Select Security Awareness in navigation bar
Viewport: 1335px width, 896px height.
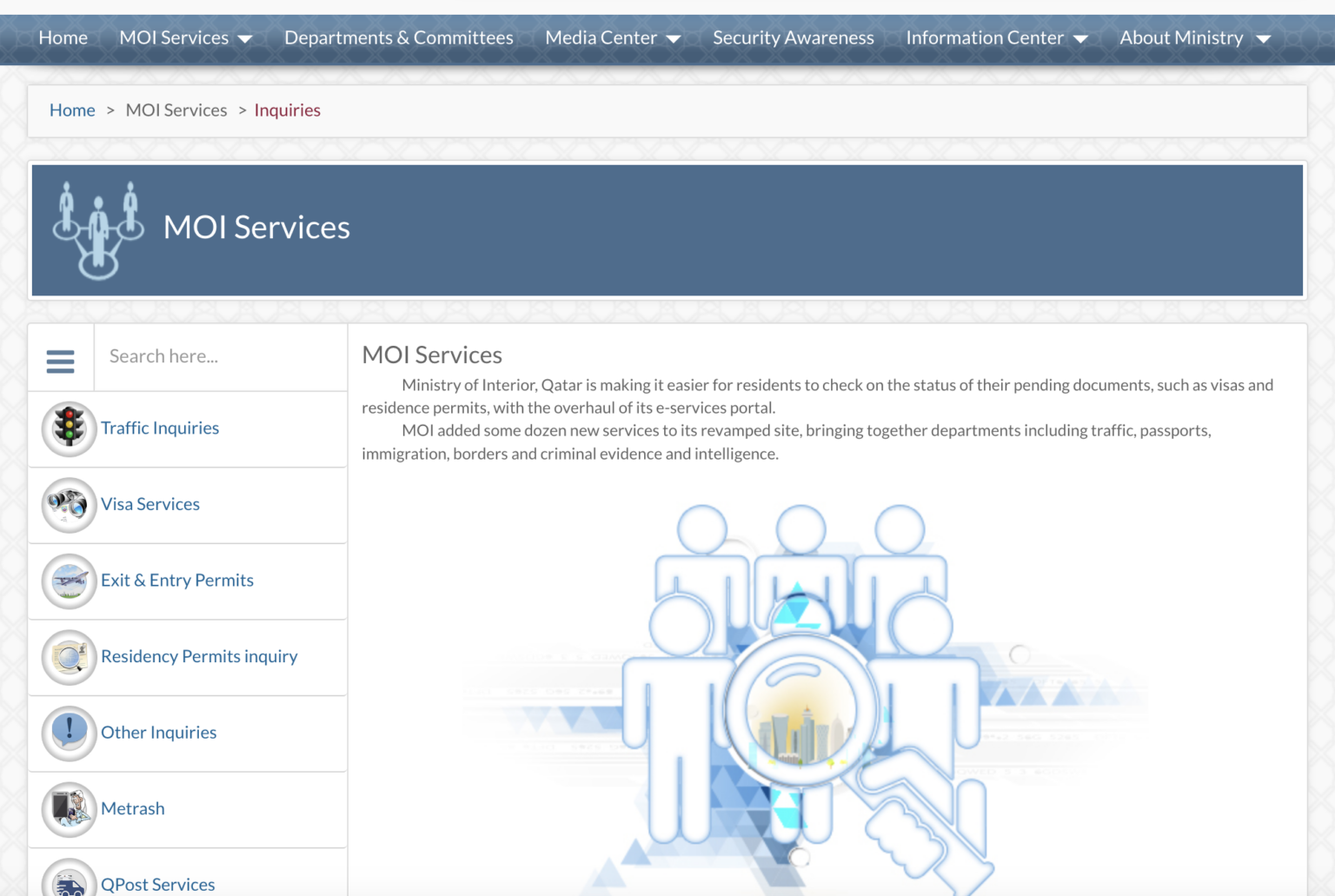[793, 38]
